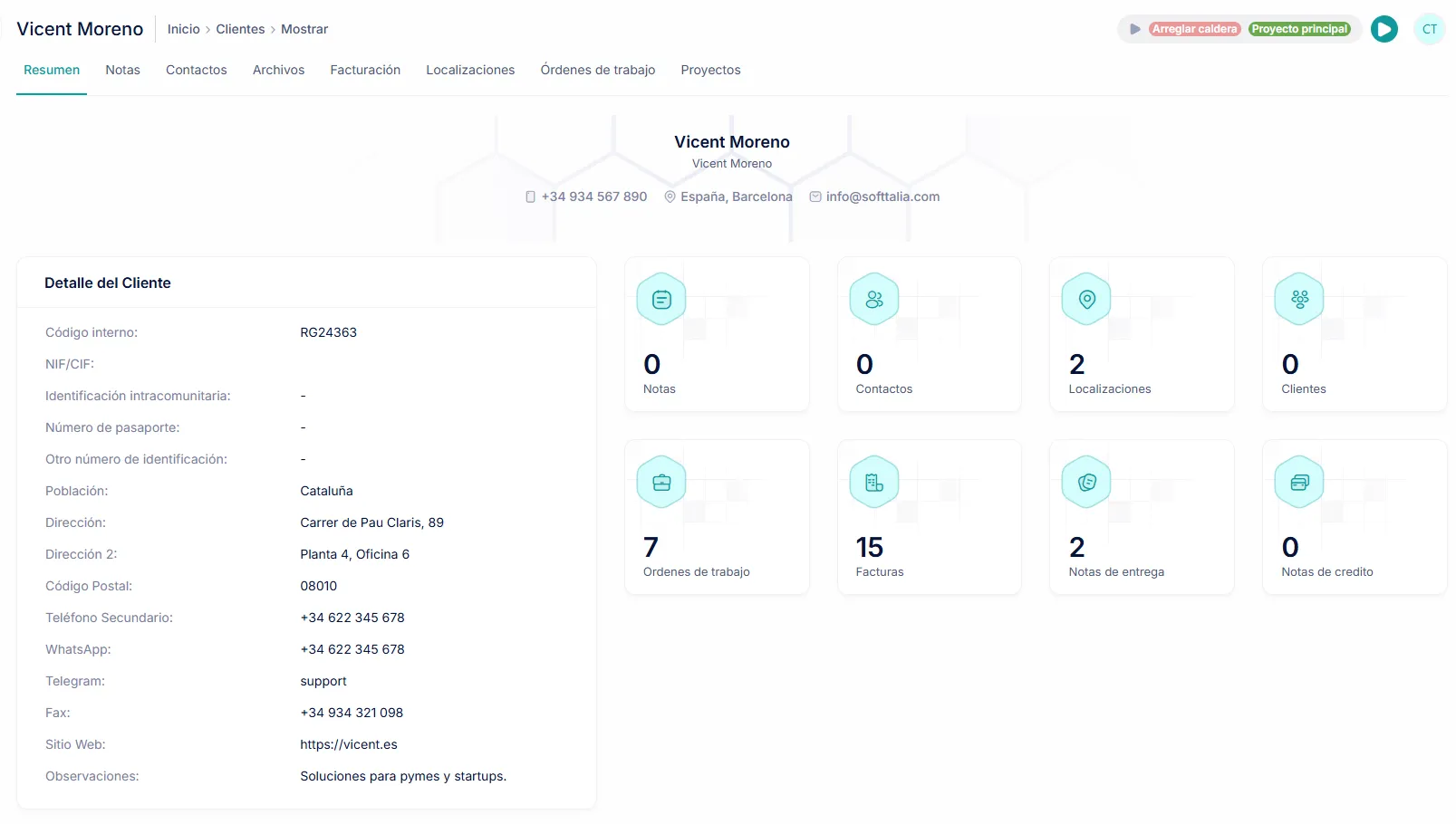
Task: Click the Notas card icon
Action: point(661,300)
